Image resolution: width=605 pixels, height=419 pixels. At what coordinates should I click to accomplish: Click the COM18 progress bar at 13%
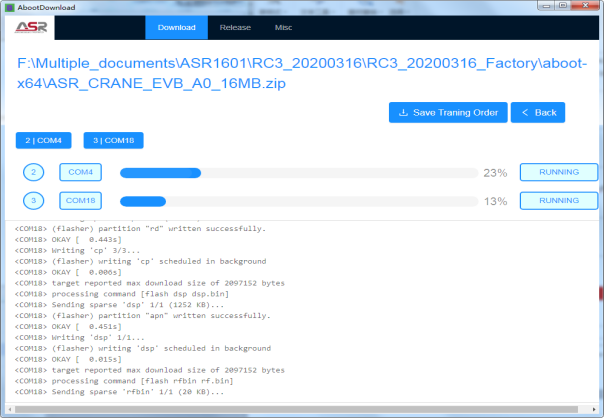tap(295, 201)
